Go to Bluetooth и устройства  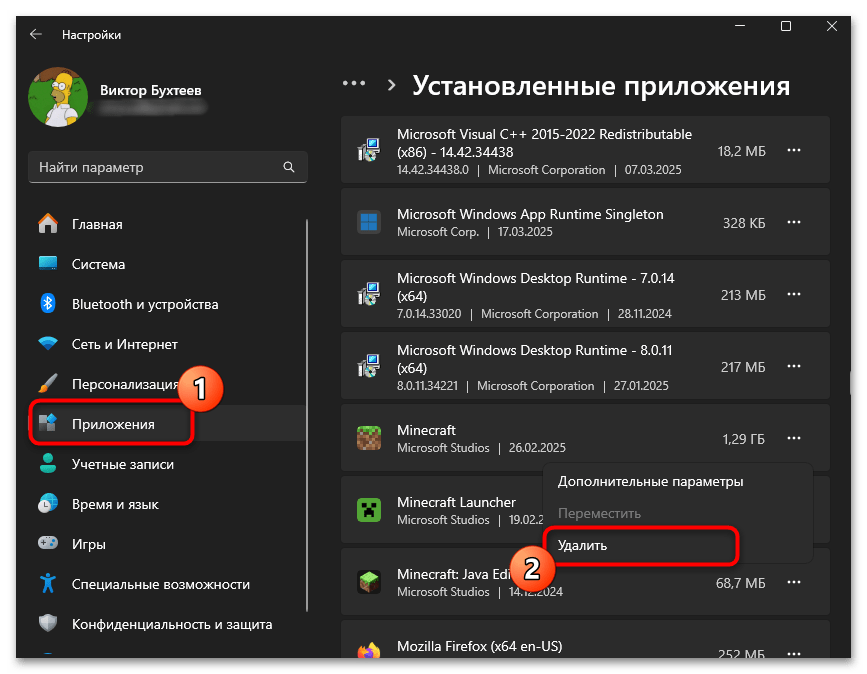pos(145,304)
